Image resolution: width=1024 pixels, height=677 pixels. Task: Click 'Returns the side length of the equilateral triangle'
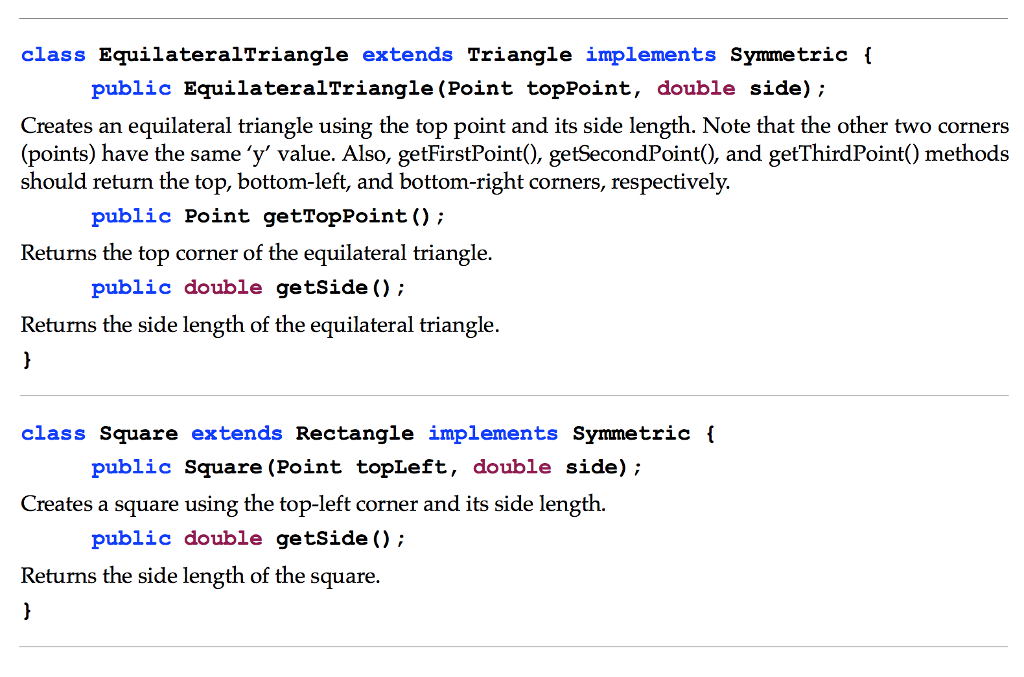259,325
